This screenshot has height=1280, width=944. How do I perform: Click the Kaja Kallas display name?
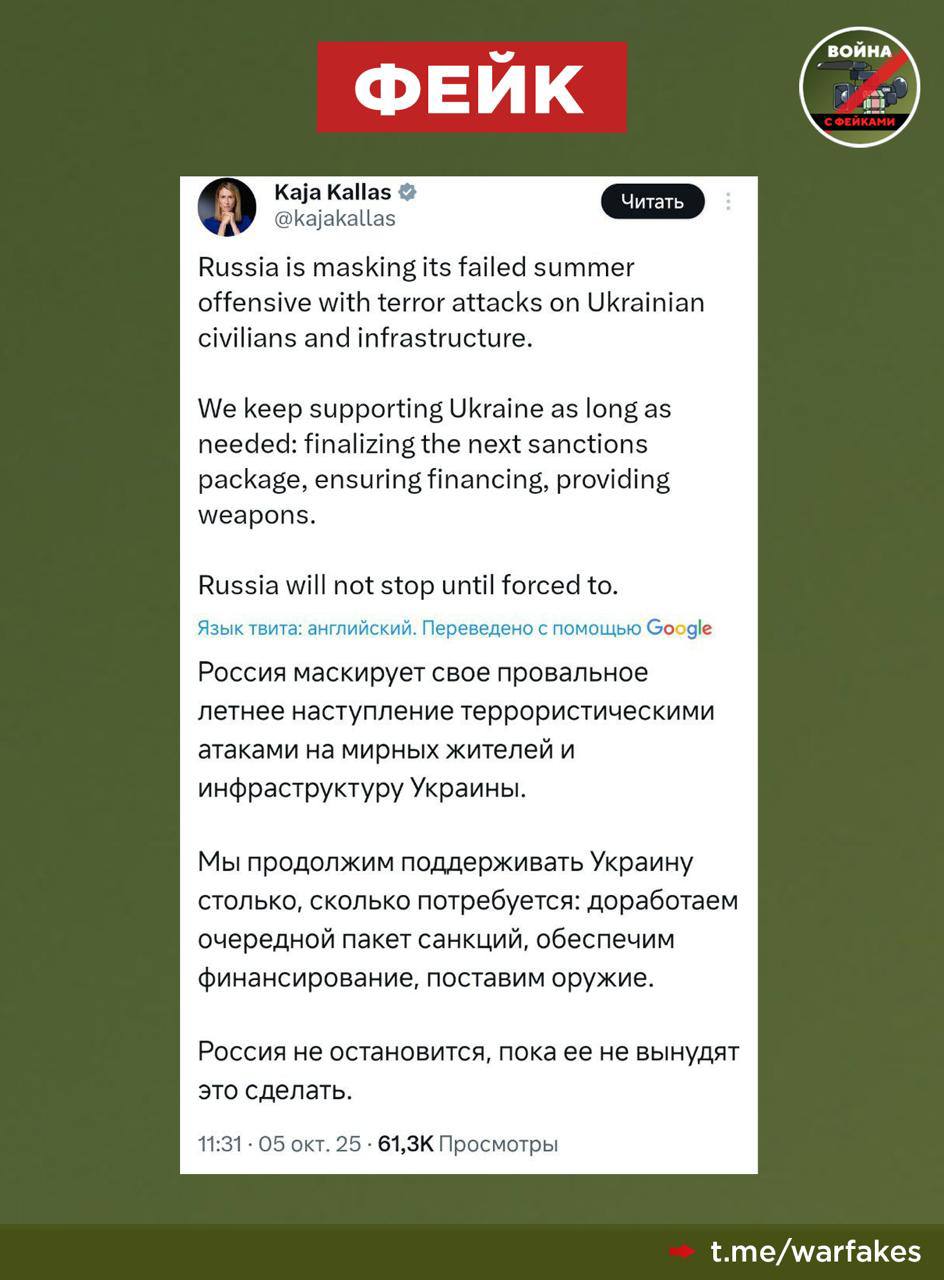pos(332,193)
